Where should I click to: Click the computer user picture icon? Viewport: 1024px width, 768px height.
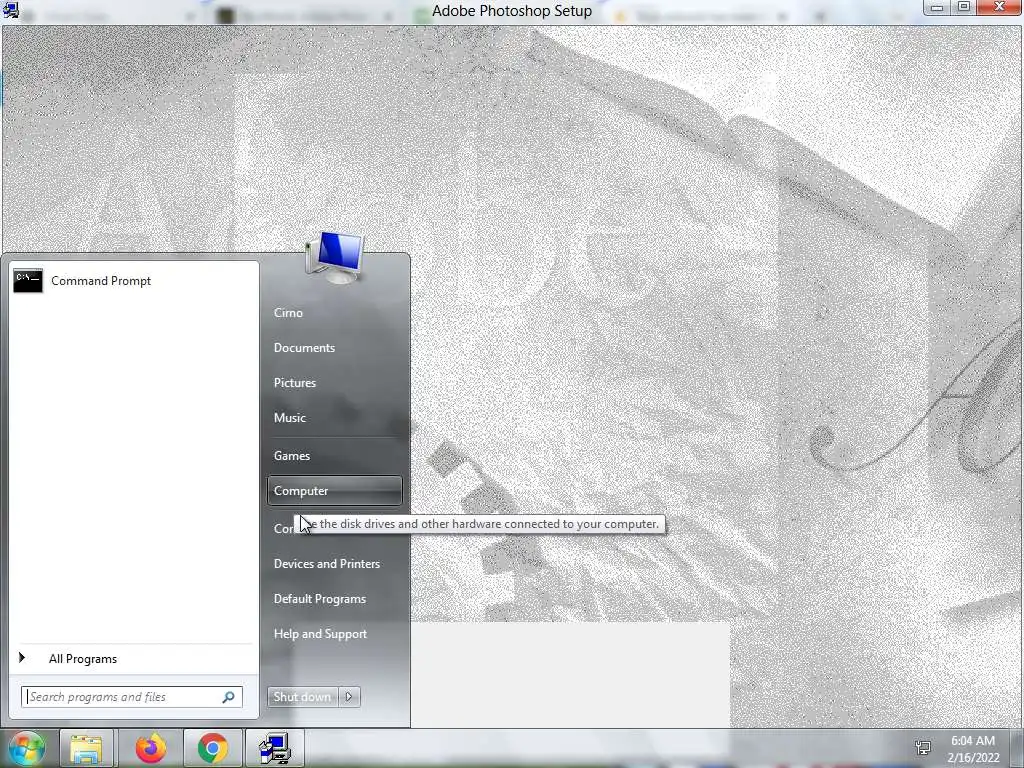pos(334,257)
